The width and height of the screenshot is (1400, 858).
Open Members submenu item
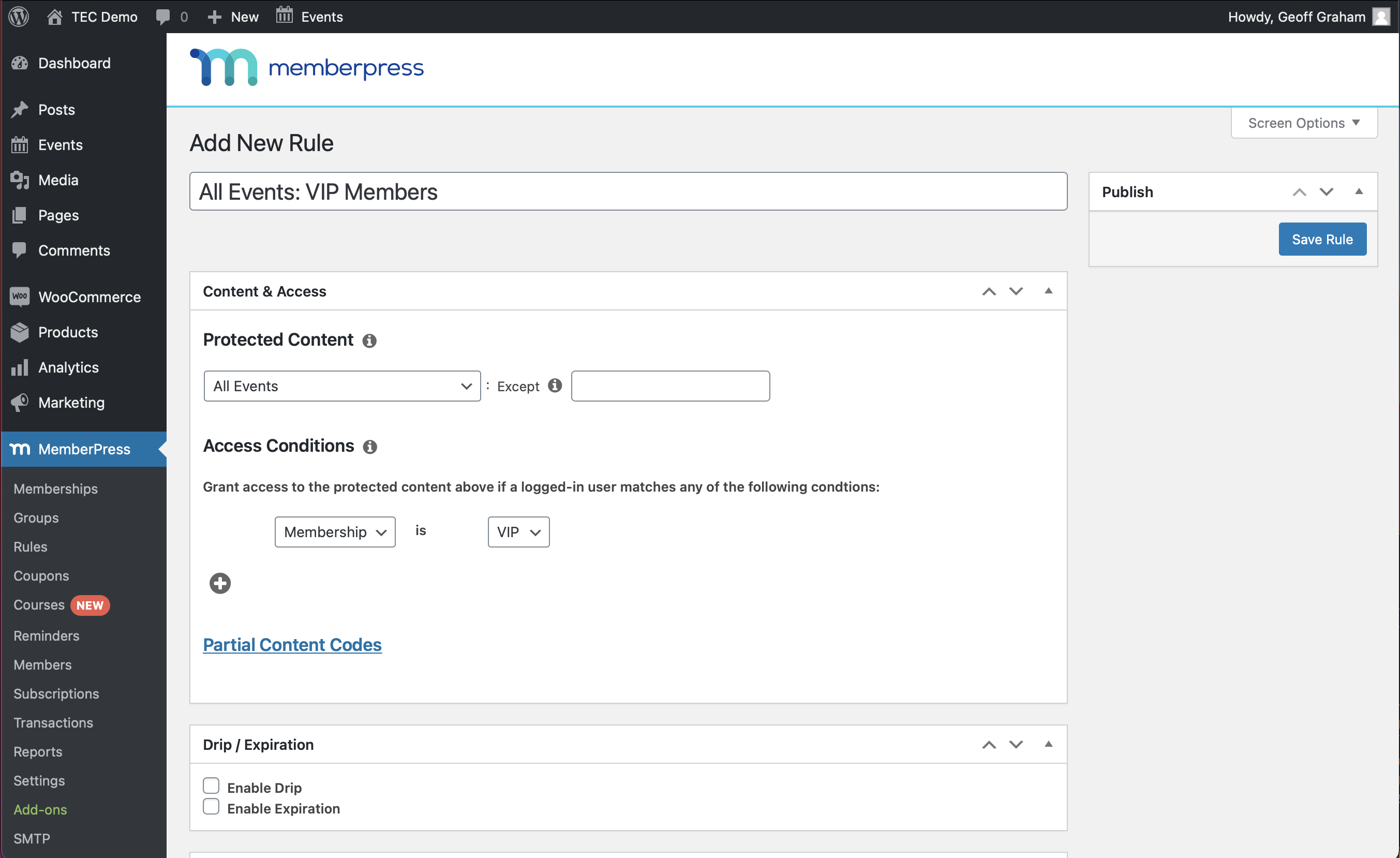pos(42,665)
